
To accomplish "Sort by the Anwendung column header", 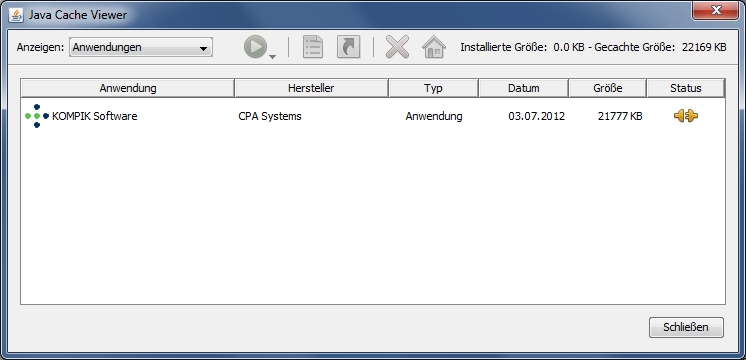I will tap(128, 88).
